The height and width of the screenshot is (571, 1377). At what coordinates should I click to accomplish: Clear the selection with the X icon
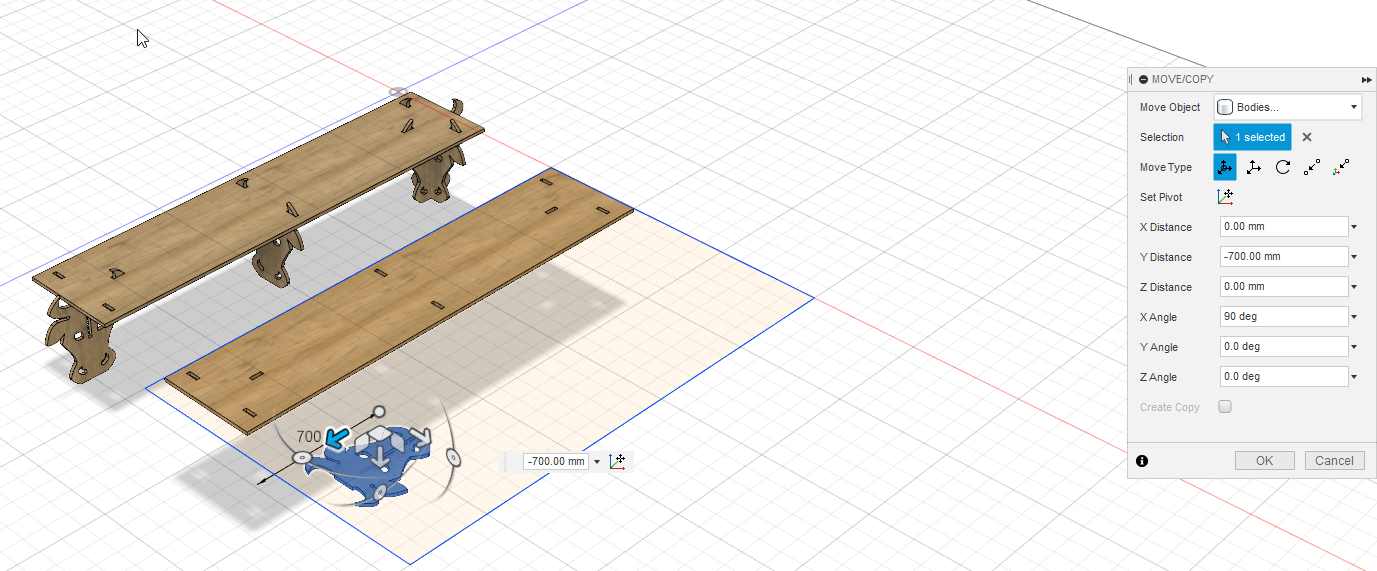pyautogui.click(x=1306, y=137)
